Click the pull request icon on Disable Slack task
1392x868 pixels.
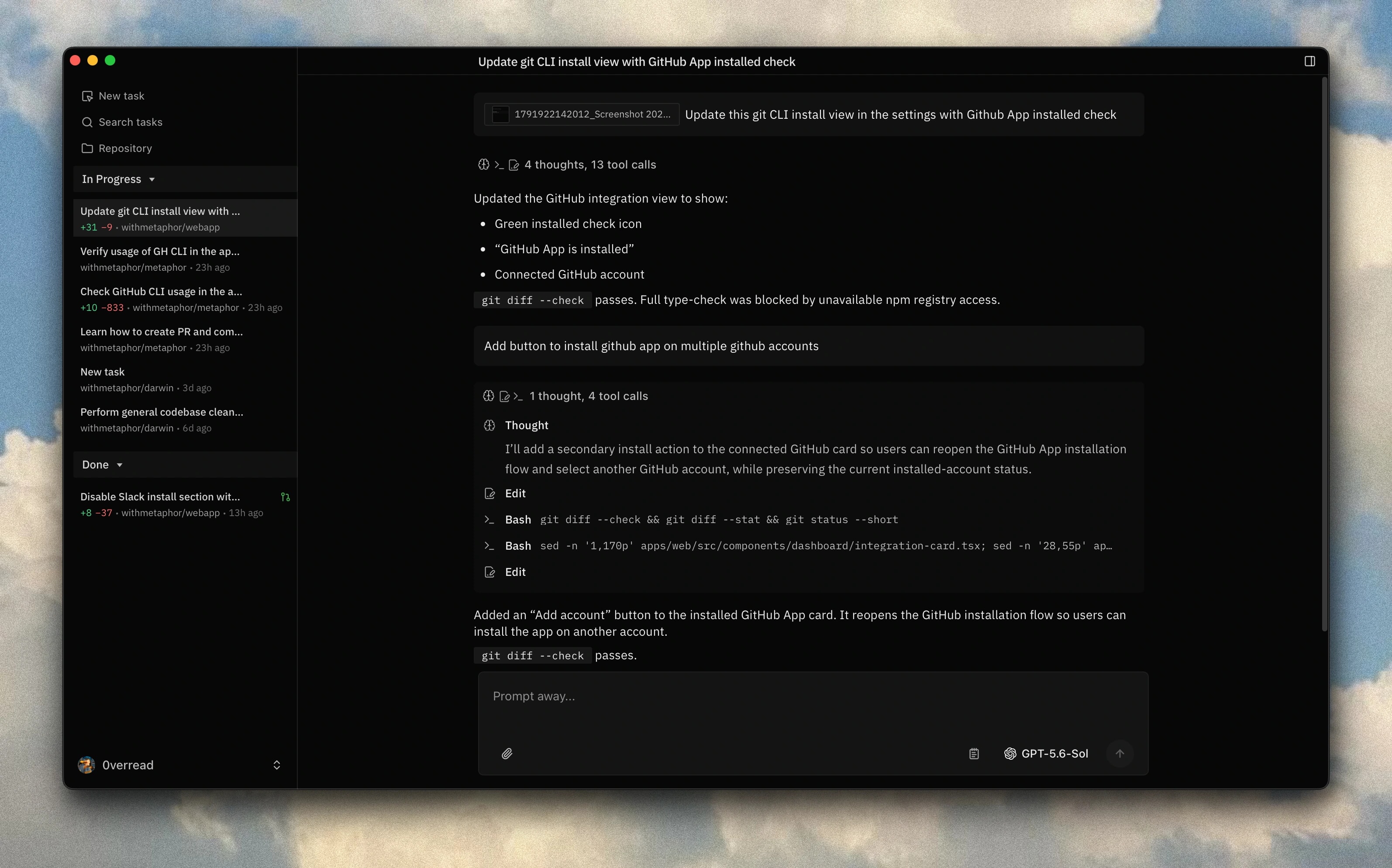[285, 497]
